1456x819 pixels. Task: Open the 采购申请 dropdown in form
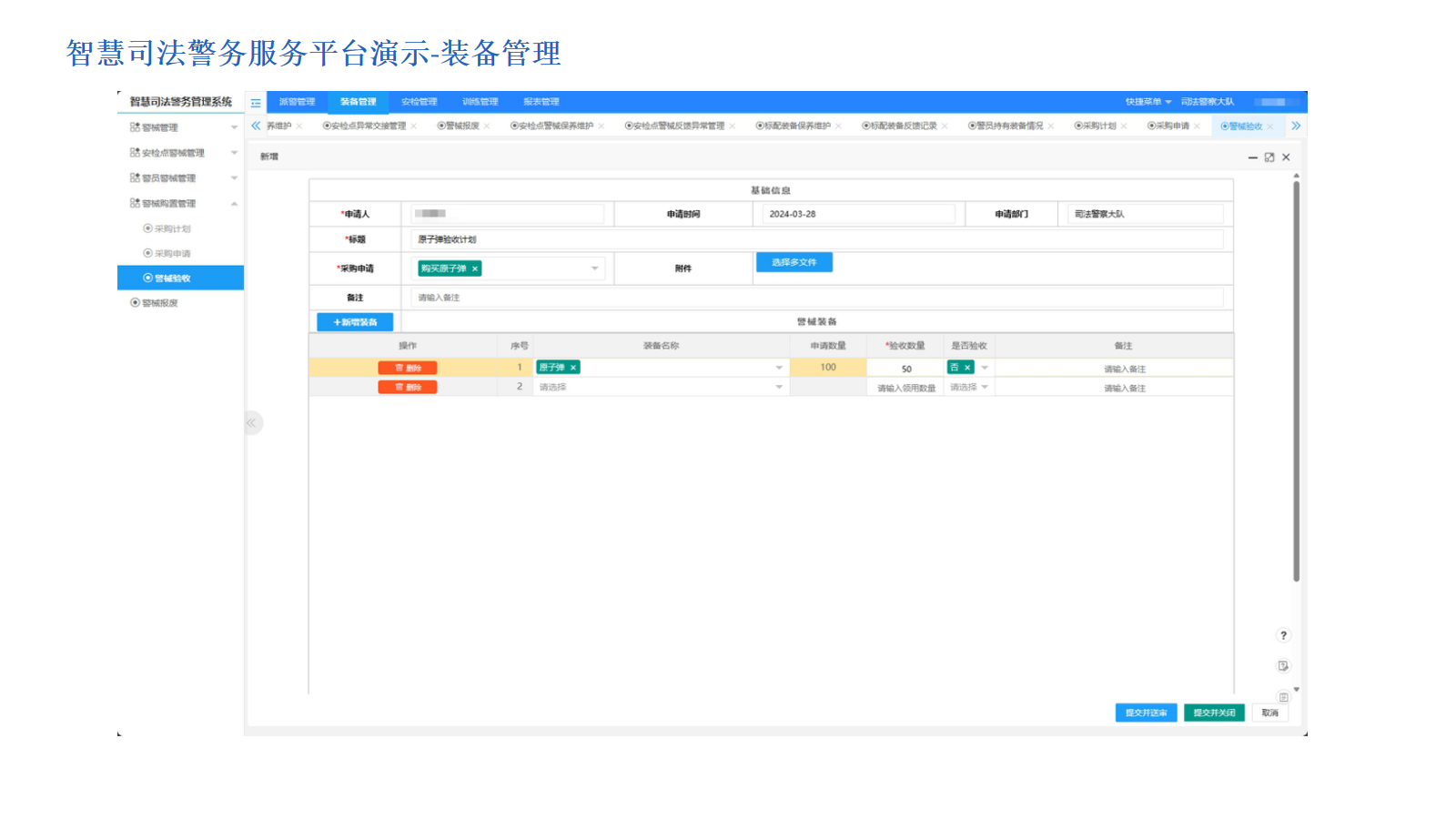coord(594,268)
